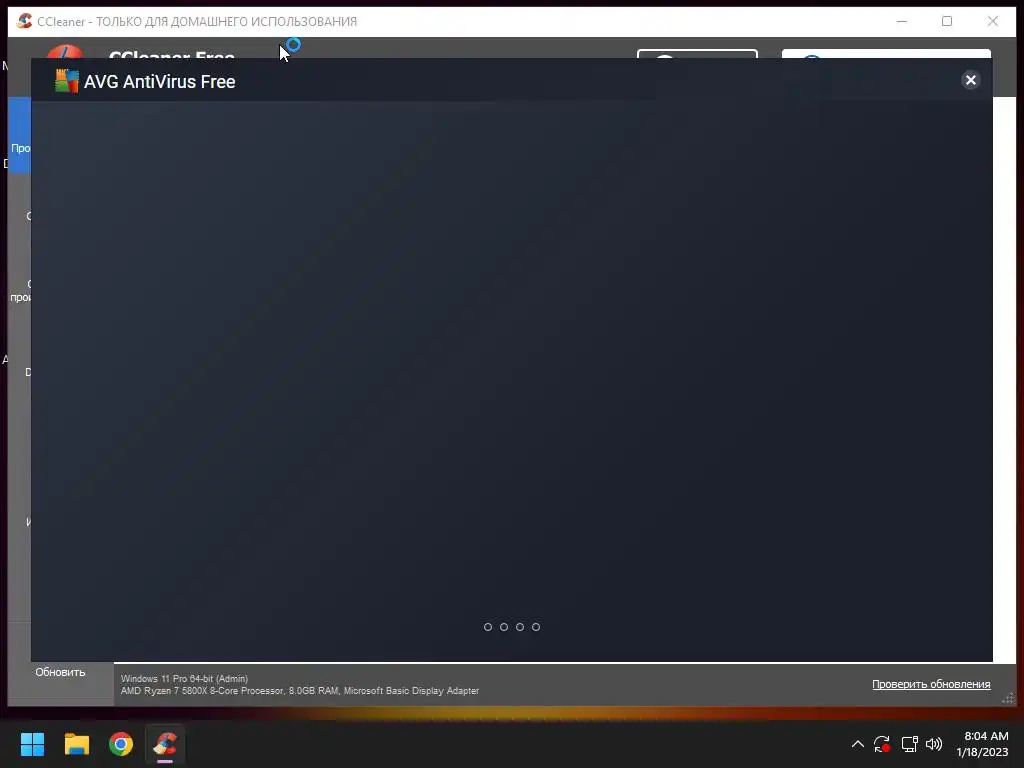Close the AVG AntiVirus Free overlay
Image resolution: width=1024 pixels, height=768 pixels.
pyautogui.click(x=970, y=80)
